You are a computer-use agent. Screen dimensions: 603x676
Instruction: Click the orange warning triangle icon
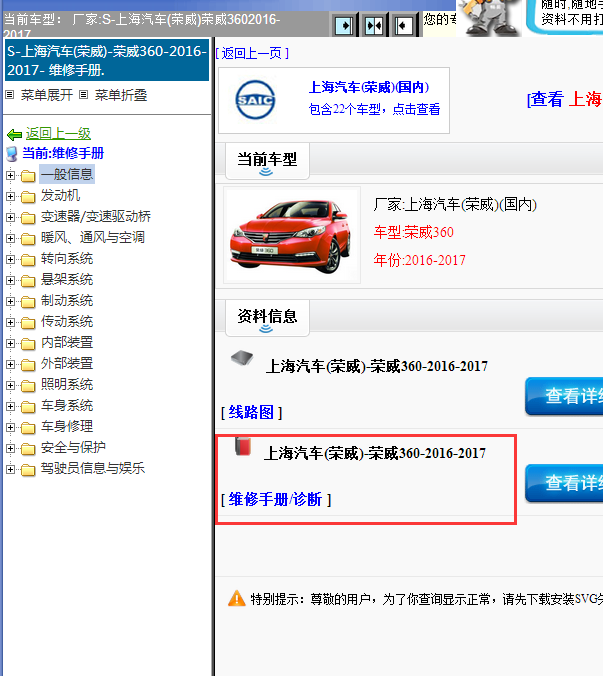coord(237,598)
